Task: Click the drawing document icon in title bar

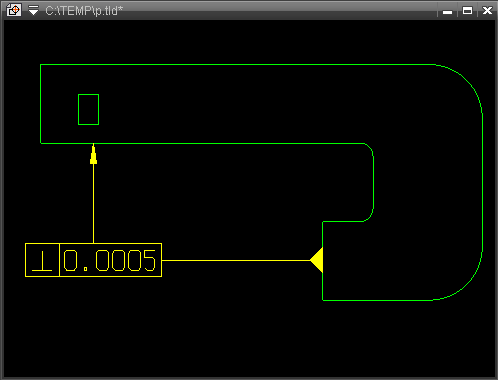Action: (x=14, y=10)
